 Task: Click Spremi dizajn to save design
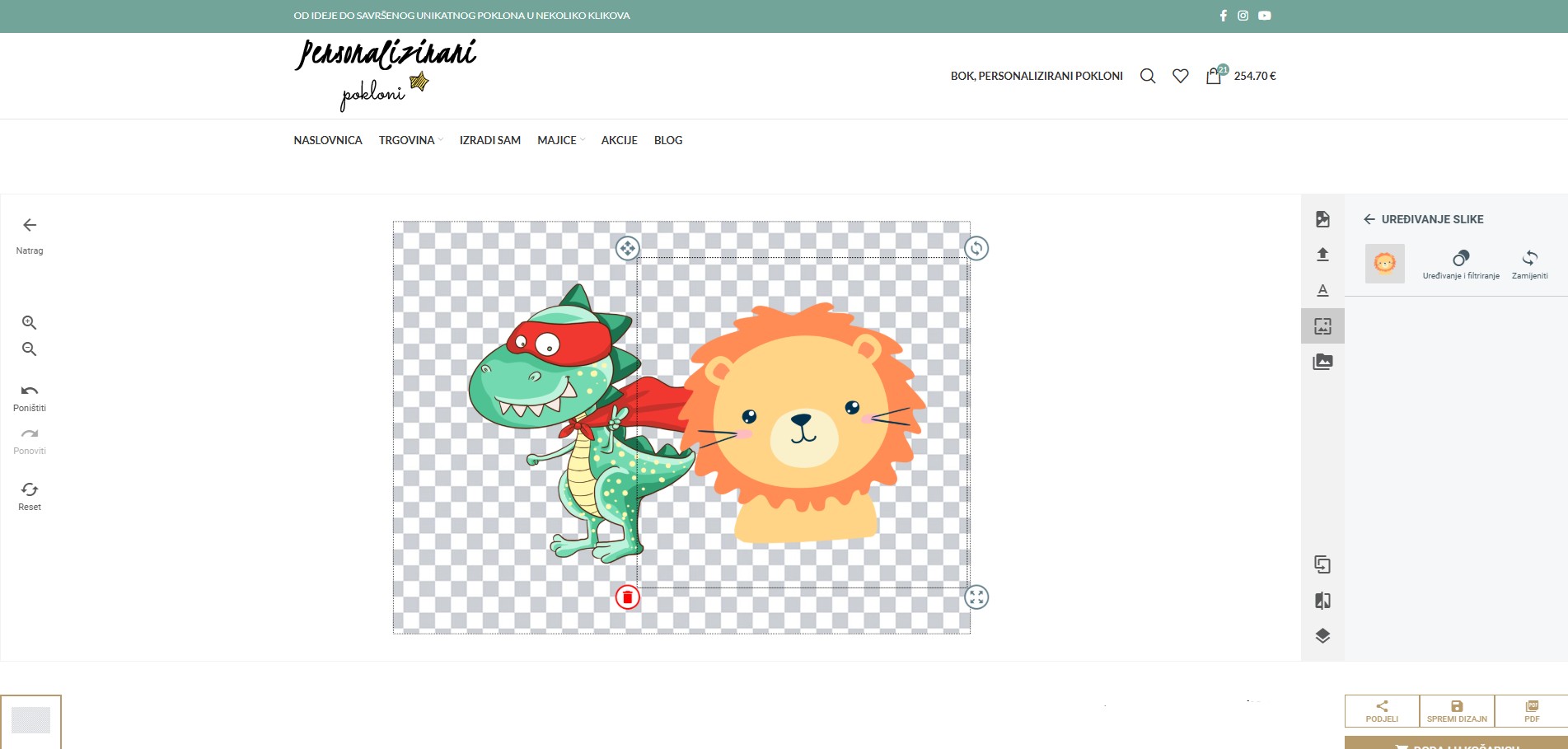(1457, 711)
